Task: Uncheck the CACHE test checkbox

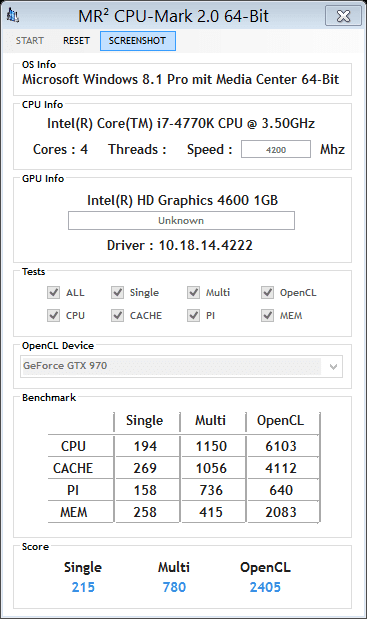Action: point(117,315)
